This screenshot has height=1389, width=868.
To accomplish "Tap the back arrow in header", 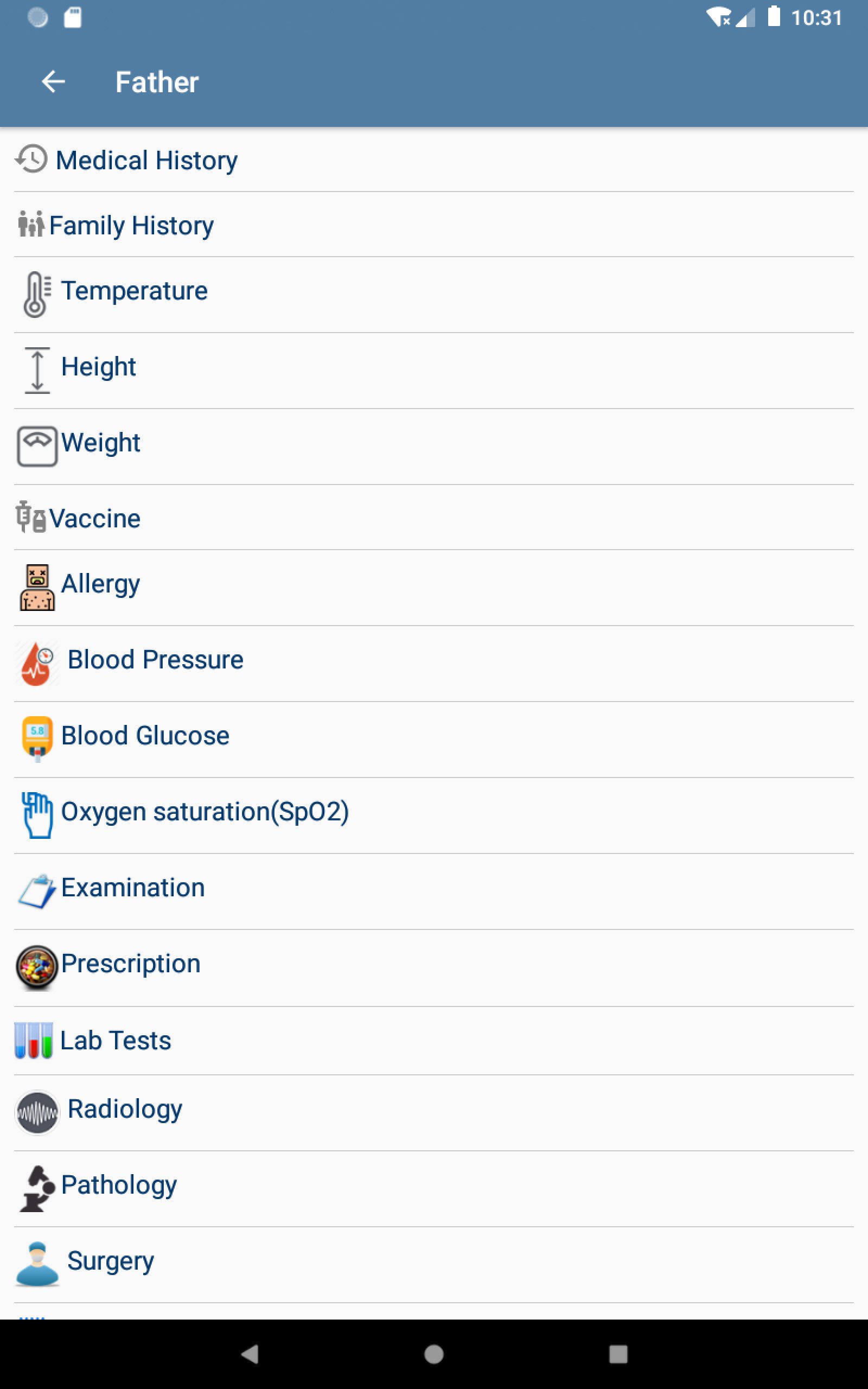I will (53, 81).
